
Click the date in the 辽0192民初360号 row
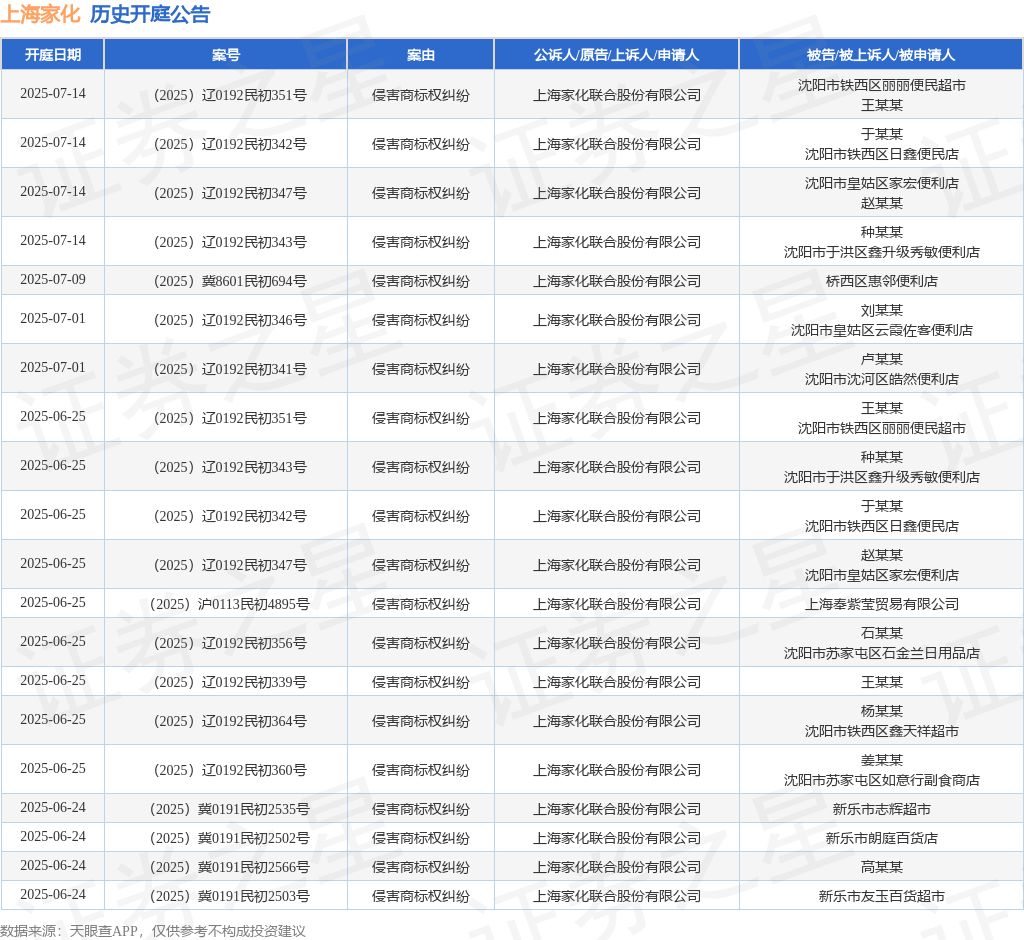[53, 769]
